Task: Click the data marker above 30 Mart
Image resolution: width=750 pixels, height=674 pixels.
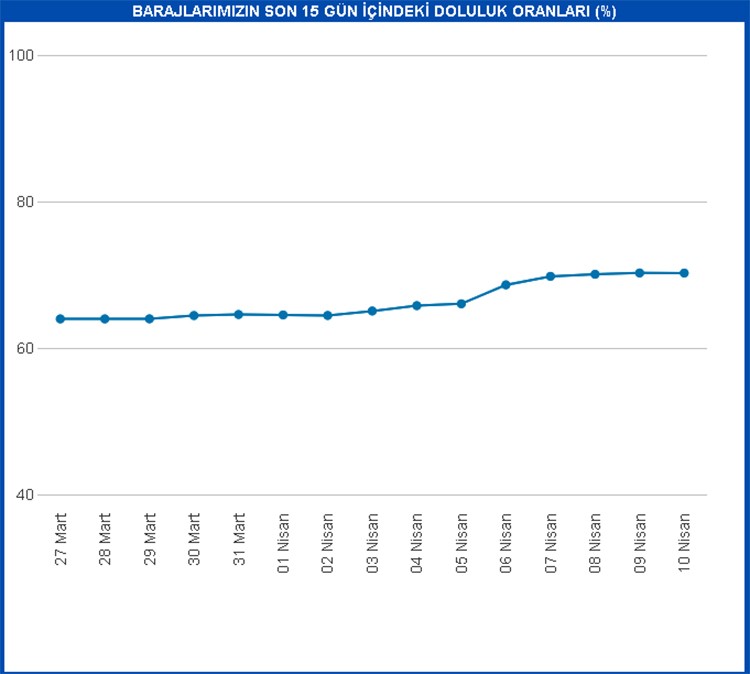Action: (x=194, y=315)
